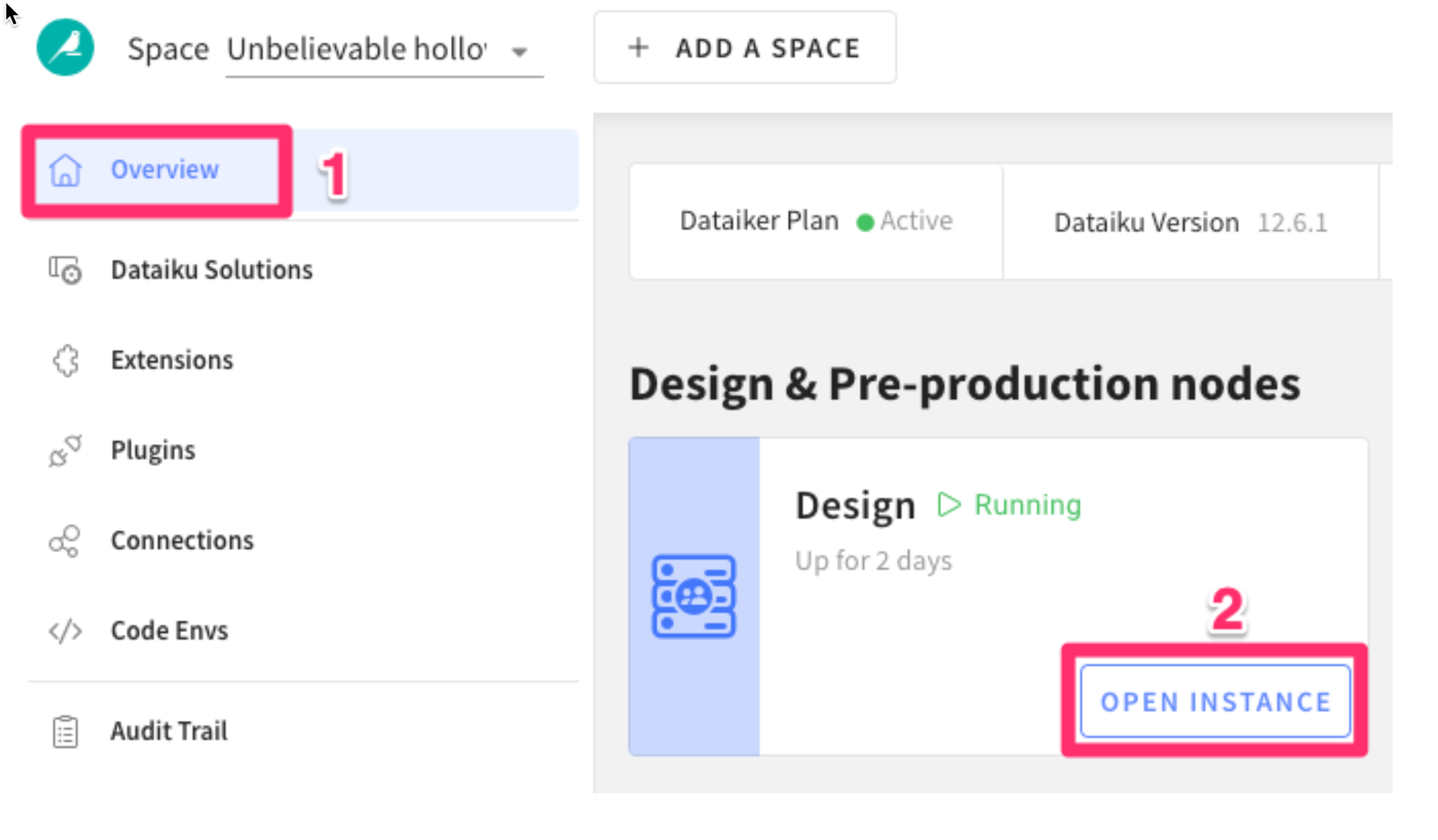Open the Design instance
Viewport: 1438px width, 840px height.
click(x=1215, y=701)
